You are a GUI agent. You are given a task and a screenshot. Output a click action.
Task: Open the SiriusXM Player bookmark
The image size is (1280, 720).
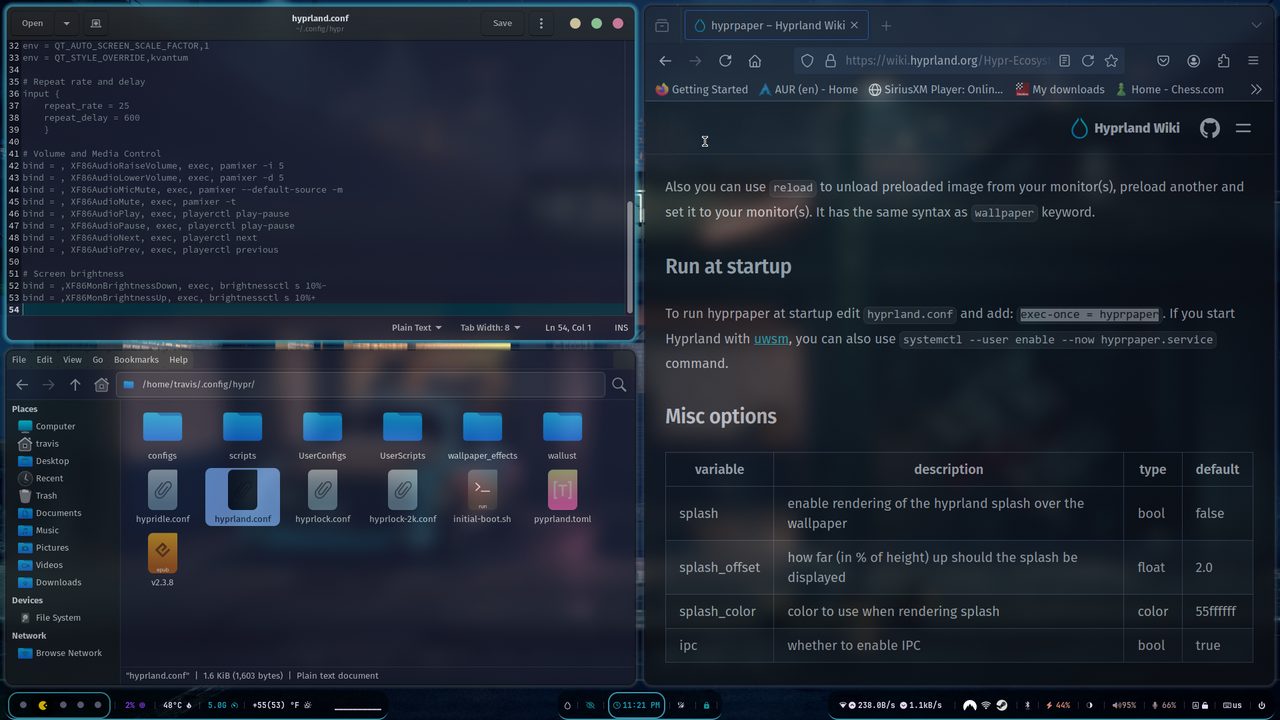pos(935,89)
